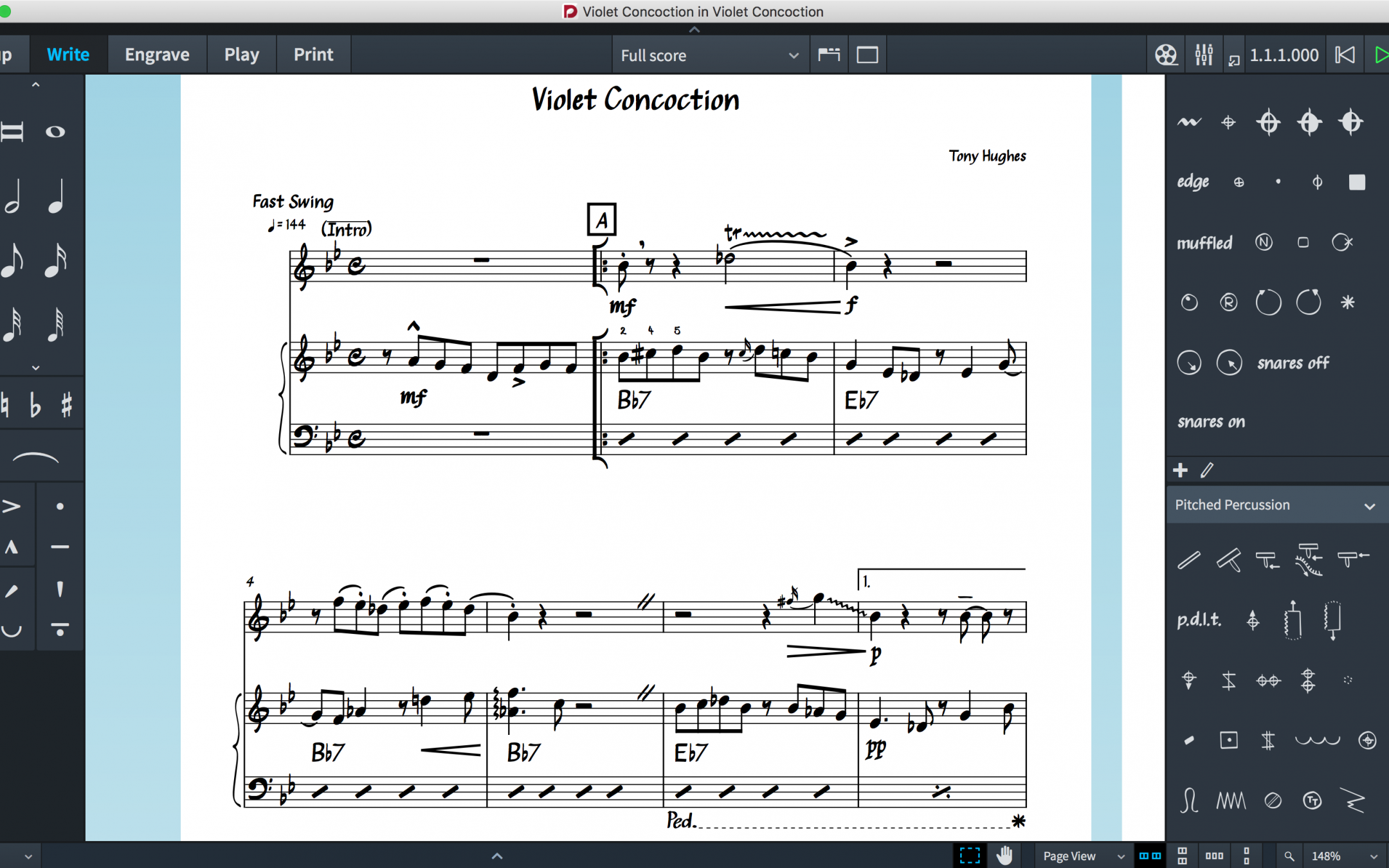
Task: Select the 64th note duration
Action: [x=56, y=325]
